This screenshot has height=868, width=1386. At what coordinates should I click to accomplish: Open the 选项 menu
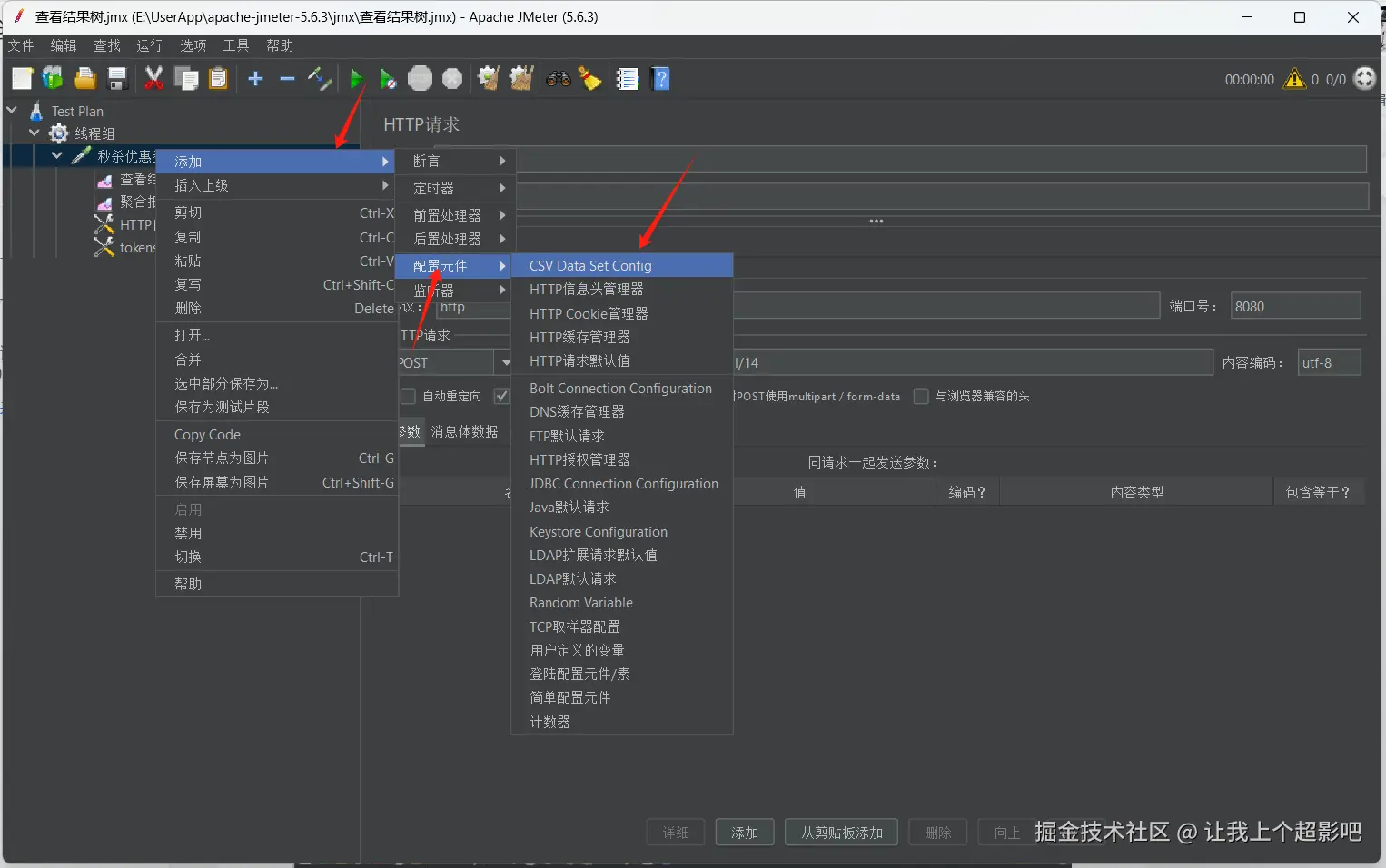(193, 45)
